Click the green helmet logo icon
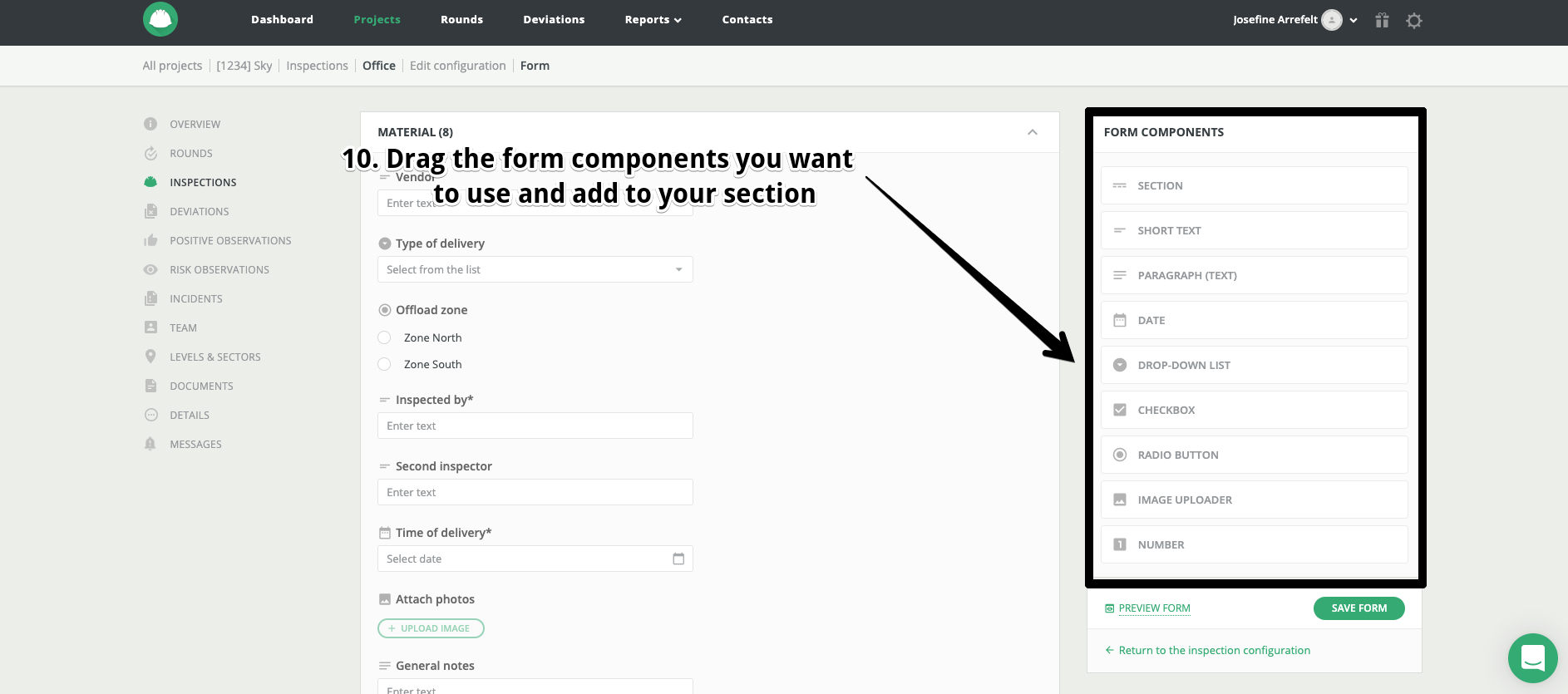 (160, 19)
